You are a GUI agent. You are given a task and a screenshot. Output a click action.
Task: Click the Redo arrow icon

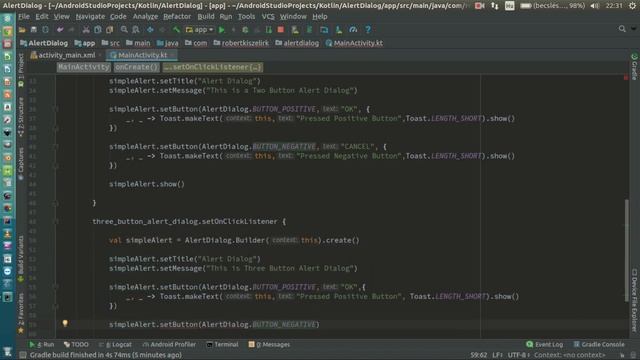[x=71, y=29]
